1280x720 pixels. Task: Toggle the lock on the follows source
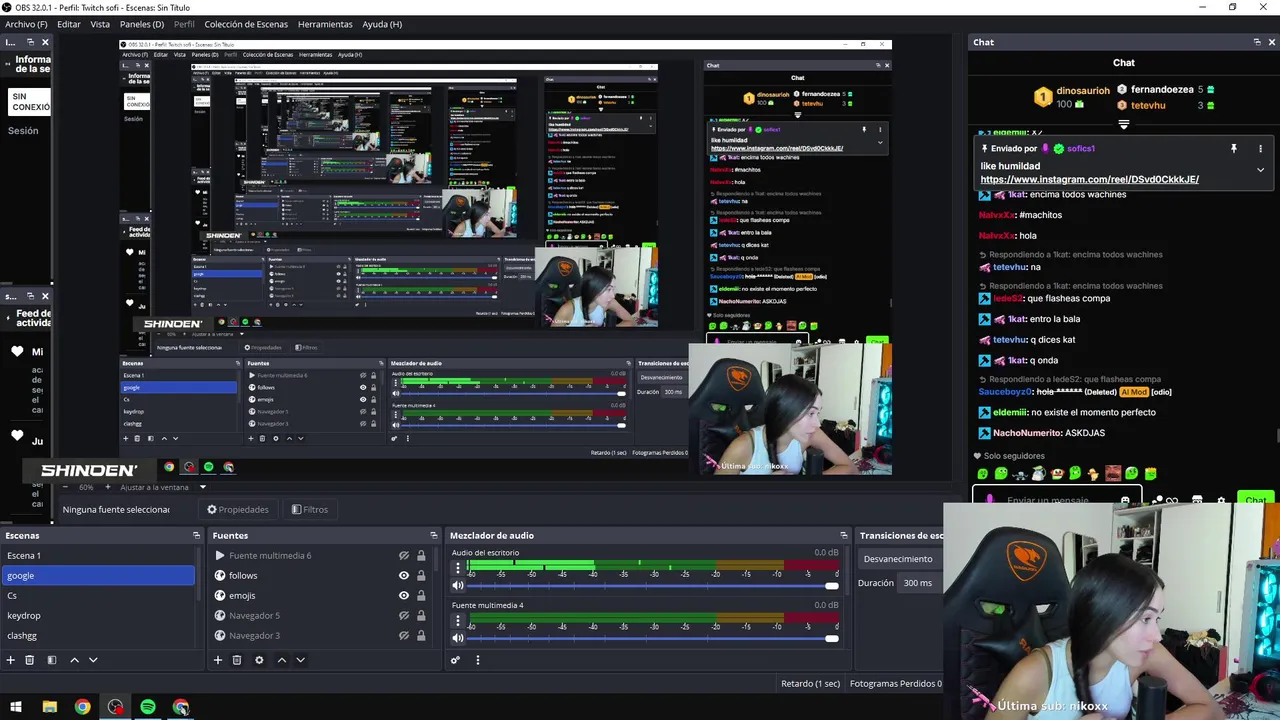click(x=421, y=576)
